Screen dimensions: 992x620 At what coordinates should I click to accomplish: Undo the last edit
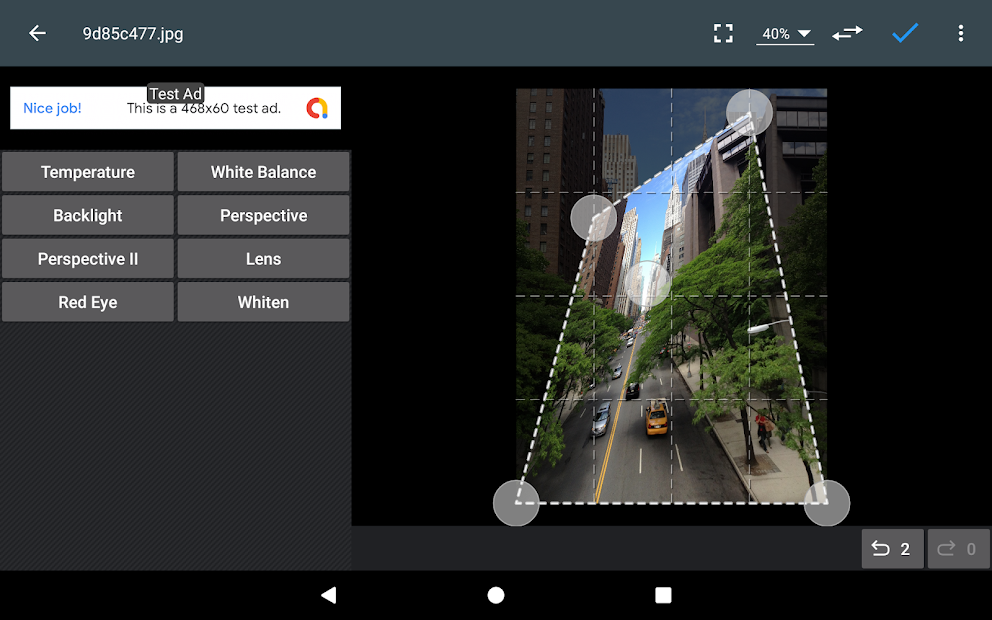[891, 548]
